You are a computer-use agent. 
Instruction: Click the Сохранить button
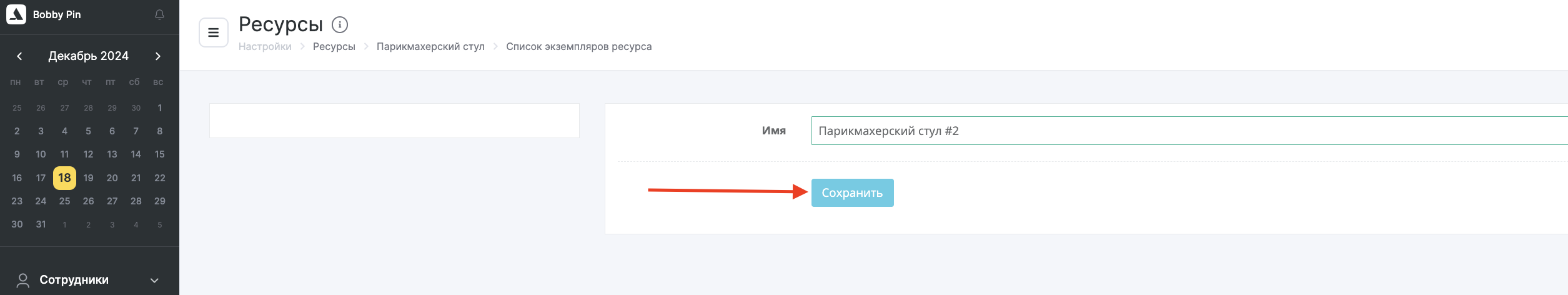pos(852,192)
